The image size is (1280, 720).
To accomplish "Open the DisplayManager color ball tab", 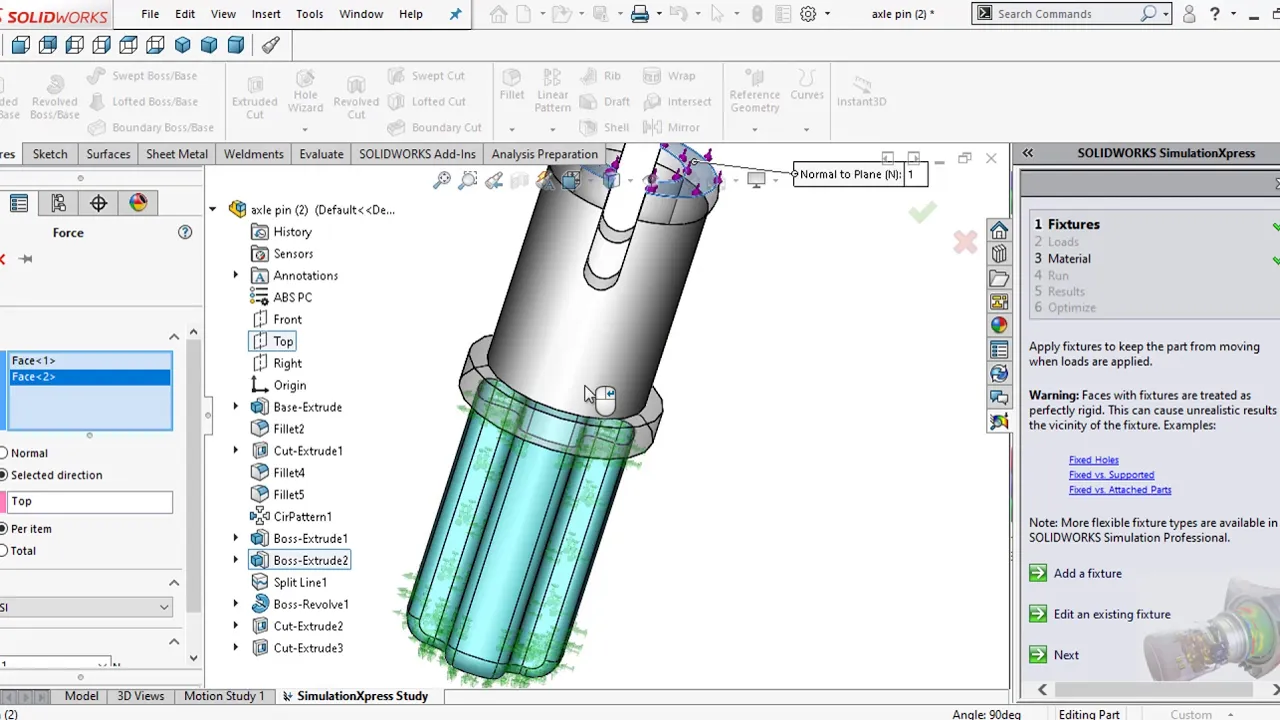I will click(138, 203).
